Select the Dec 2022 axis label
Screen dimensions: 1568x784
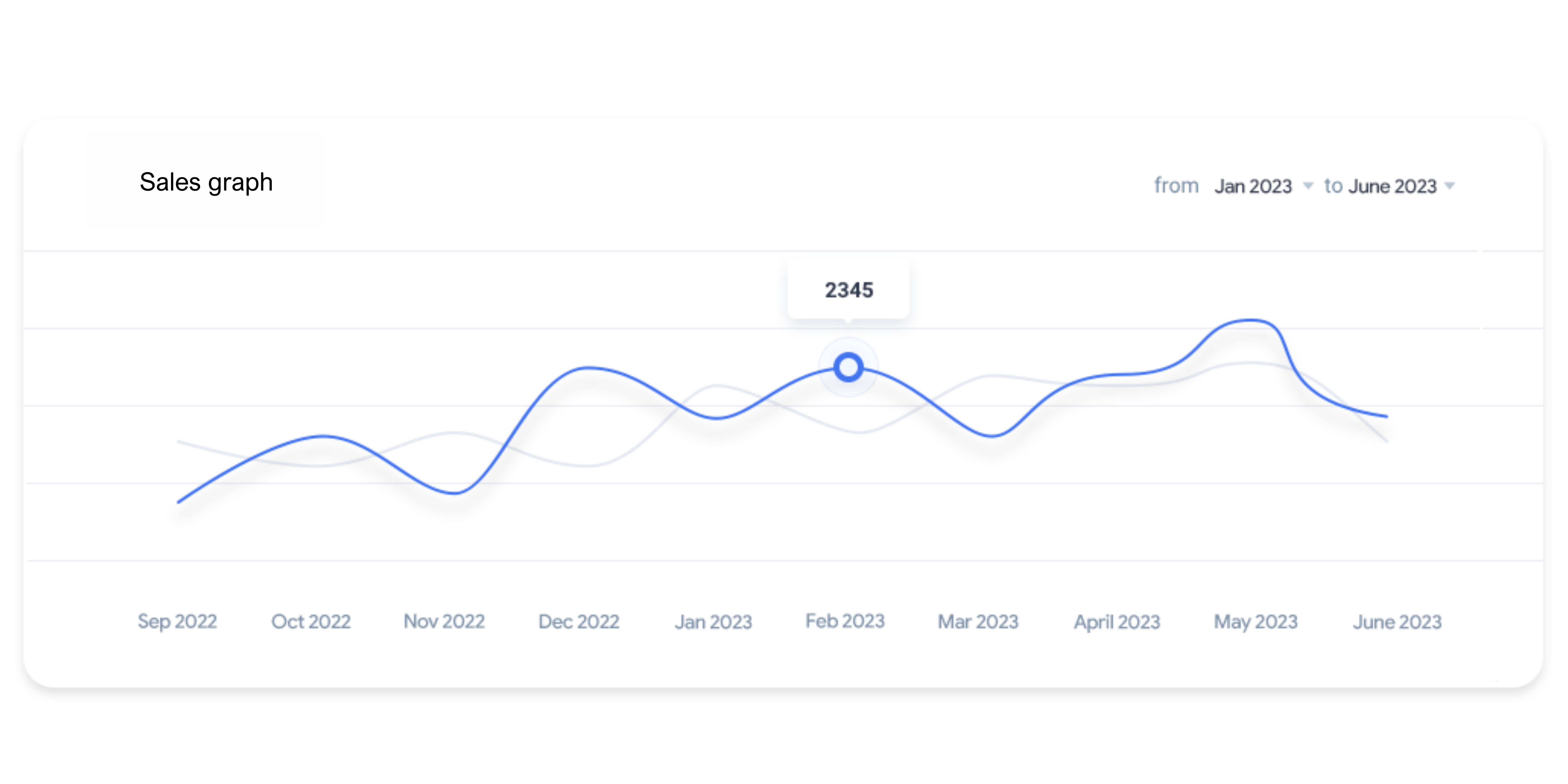(x=579, y=622)
